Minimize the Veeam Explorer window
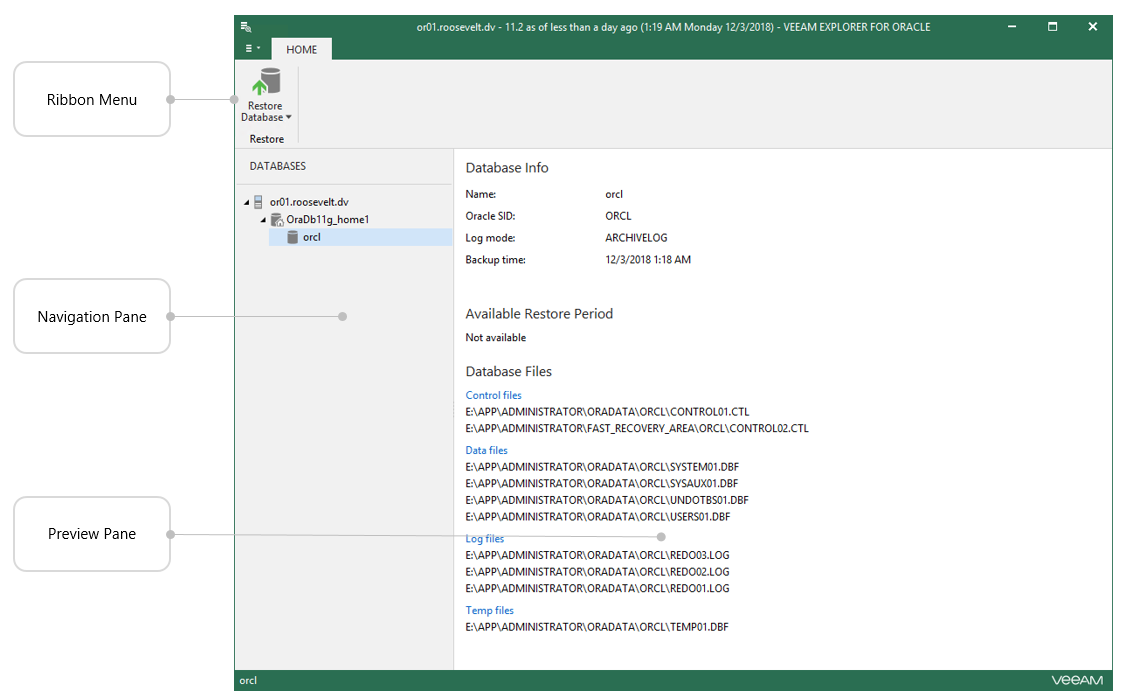Viewport: 1125px width, 699px height. (1012, 27)
